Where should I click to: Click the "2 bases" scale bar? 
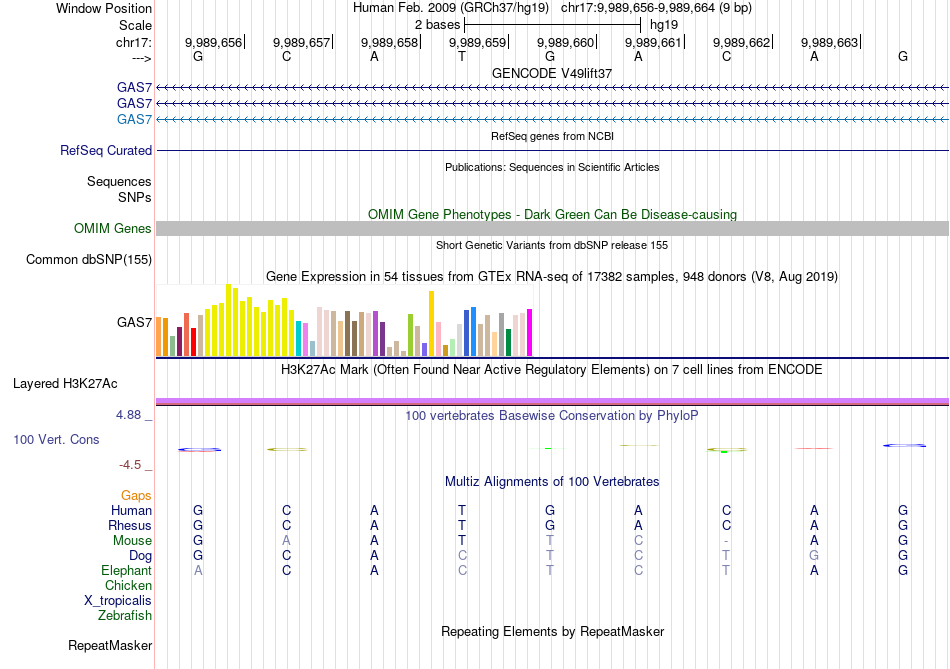click(552, 25)
